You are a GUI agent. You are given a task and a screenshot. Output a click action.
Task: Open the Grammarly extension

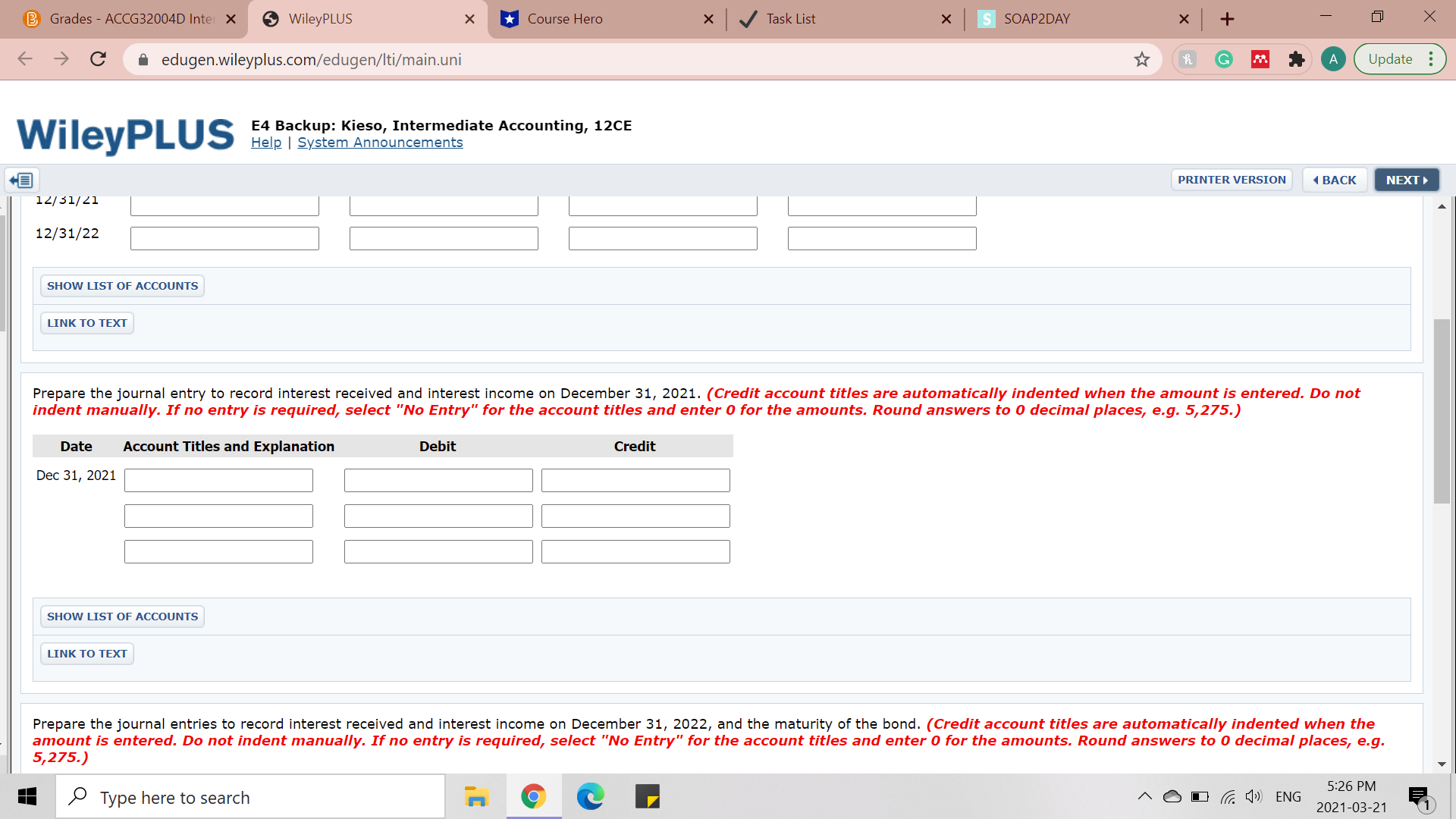(x=1223, y=58)
